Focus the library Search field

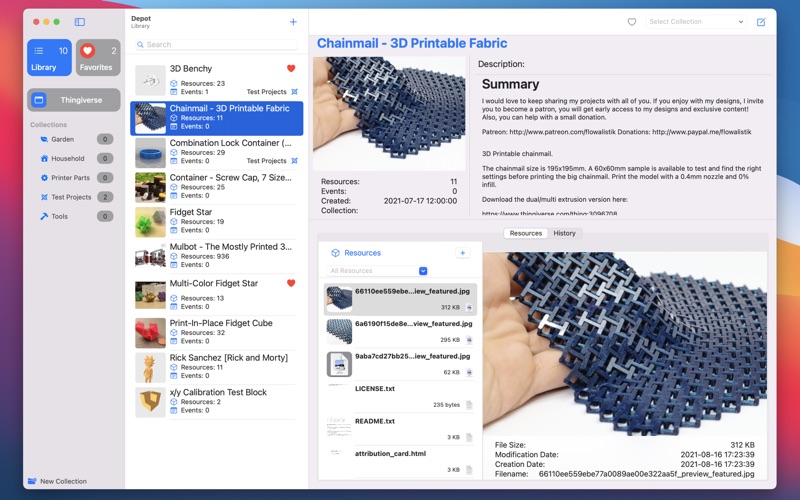216,44
